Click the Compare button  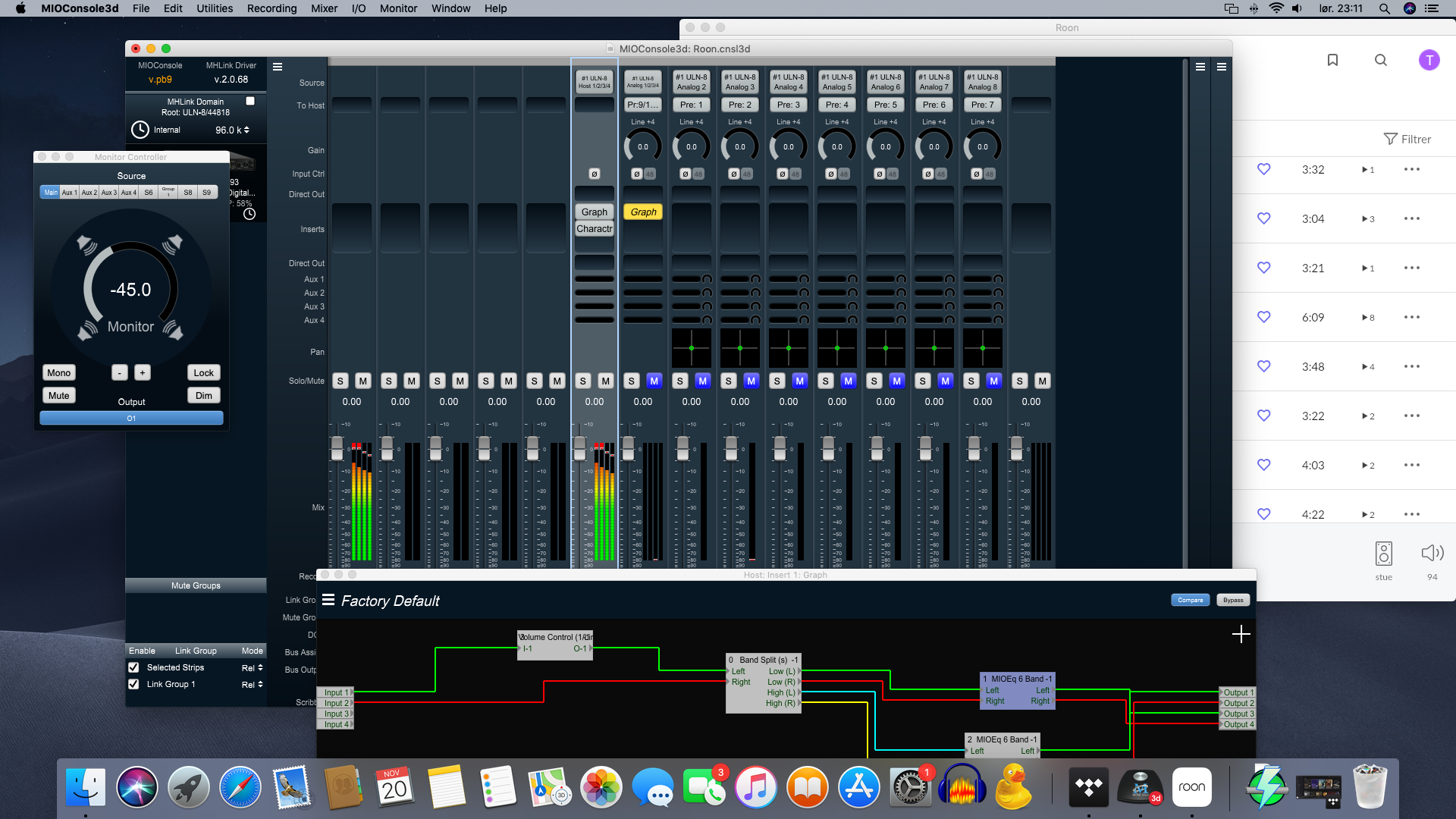(1190, 600)
